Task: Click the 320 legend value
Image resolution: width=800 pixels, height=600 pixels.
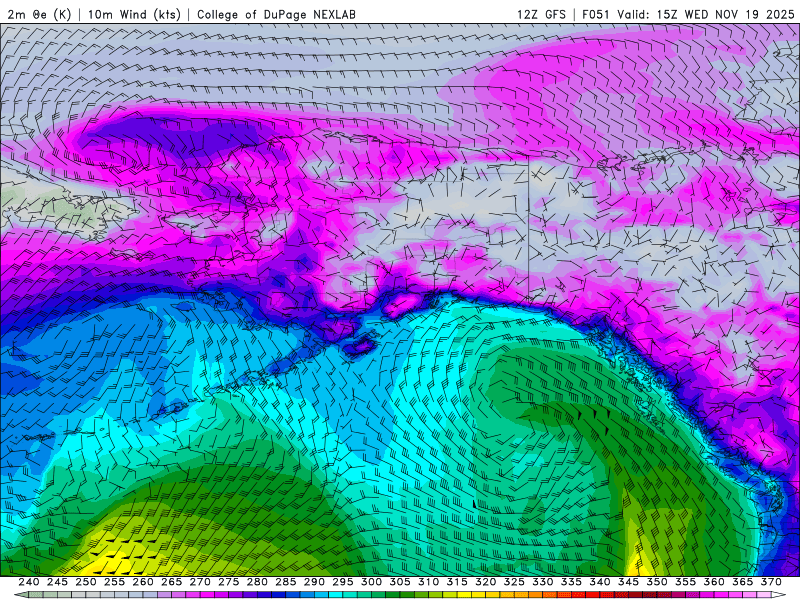Action: click(x=486, y=582)
